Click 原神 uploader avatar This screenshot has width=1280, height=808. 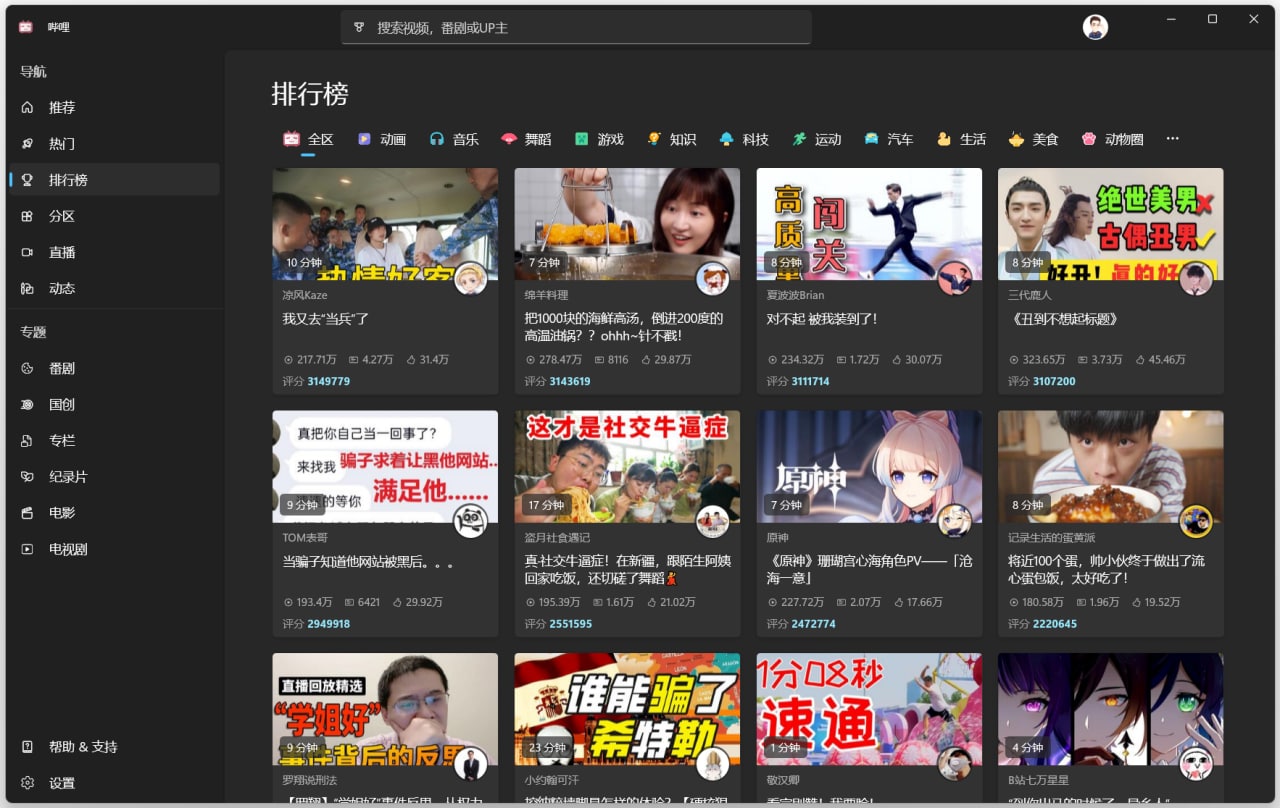(955, 522)
